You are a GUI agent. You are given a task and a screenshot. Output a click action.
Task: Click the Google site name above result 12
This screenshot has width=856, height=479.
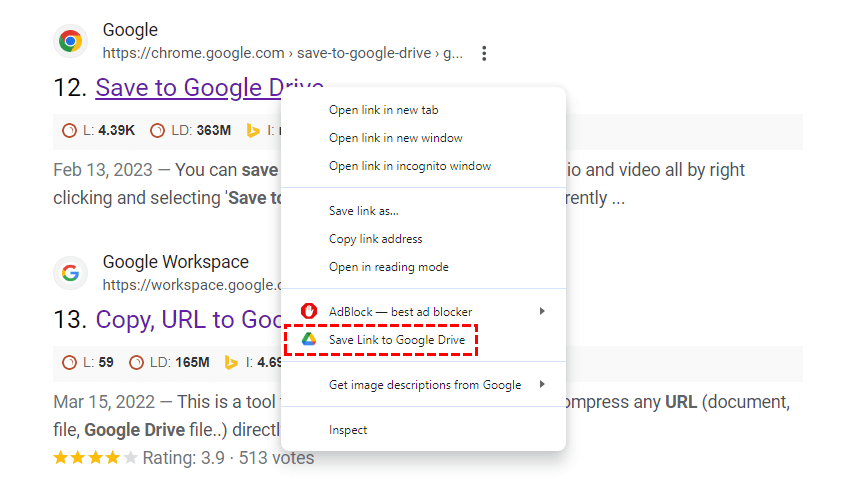tap(130, 29)
